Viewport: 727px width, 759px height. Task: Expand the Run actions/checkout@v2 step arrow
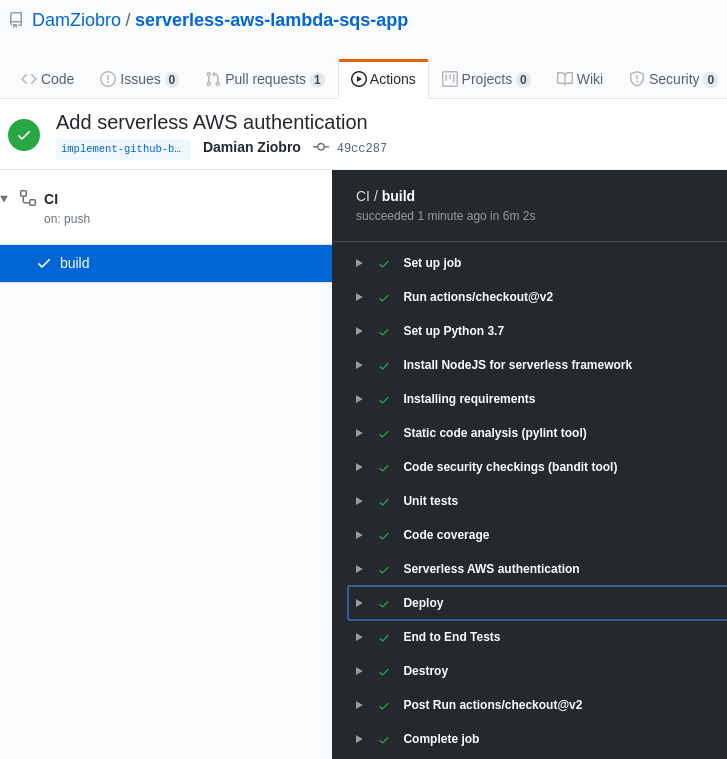click(359, 297)
